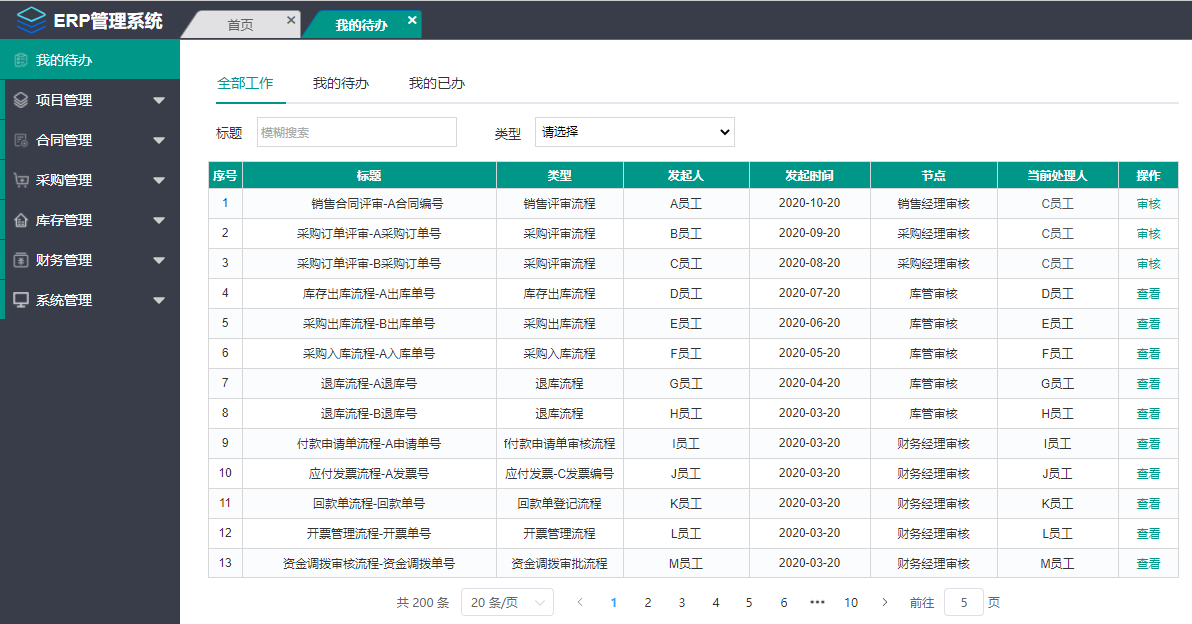
Task: Click 查看 for 开票管理流程-开票单号
Action: point(1148,534)
